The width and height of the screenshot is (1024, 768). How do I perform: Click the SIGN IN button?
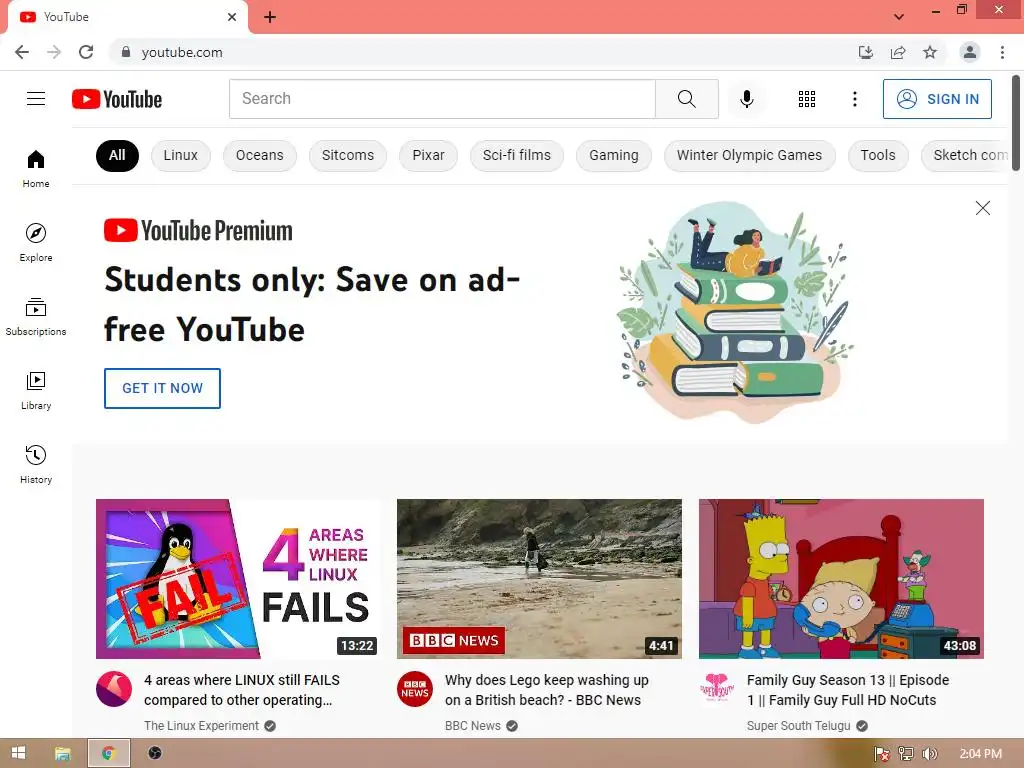tap(937, 99)
